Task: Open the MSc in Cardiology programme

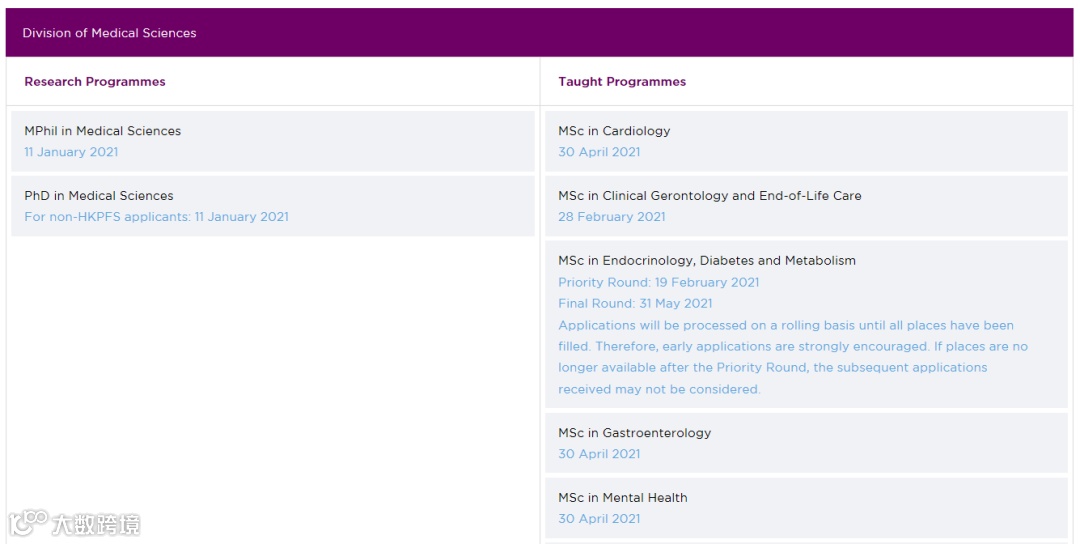Action: tap(614, 131)
